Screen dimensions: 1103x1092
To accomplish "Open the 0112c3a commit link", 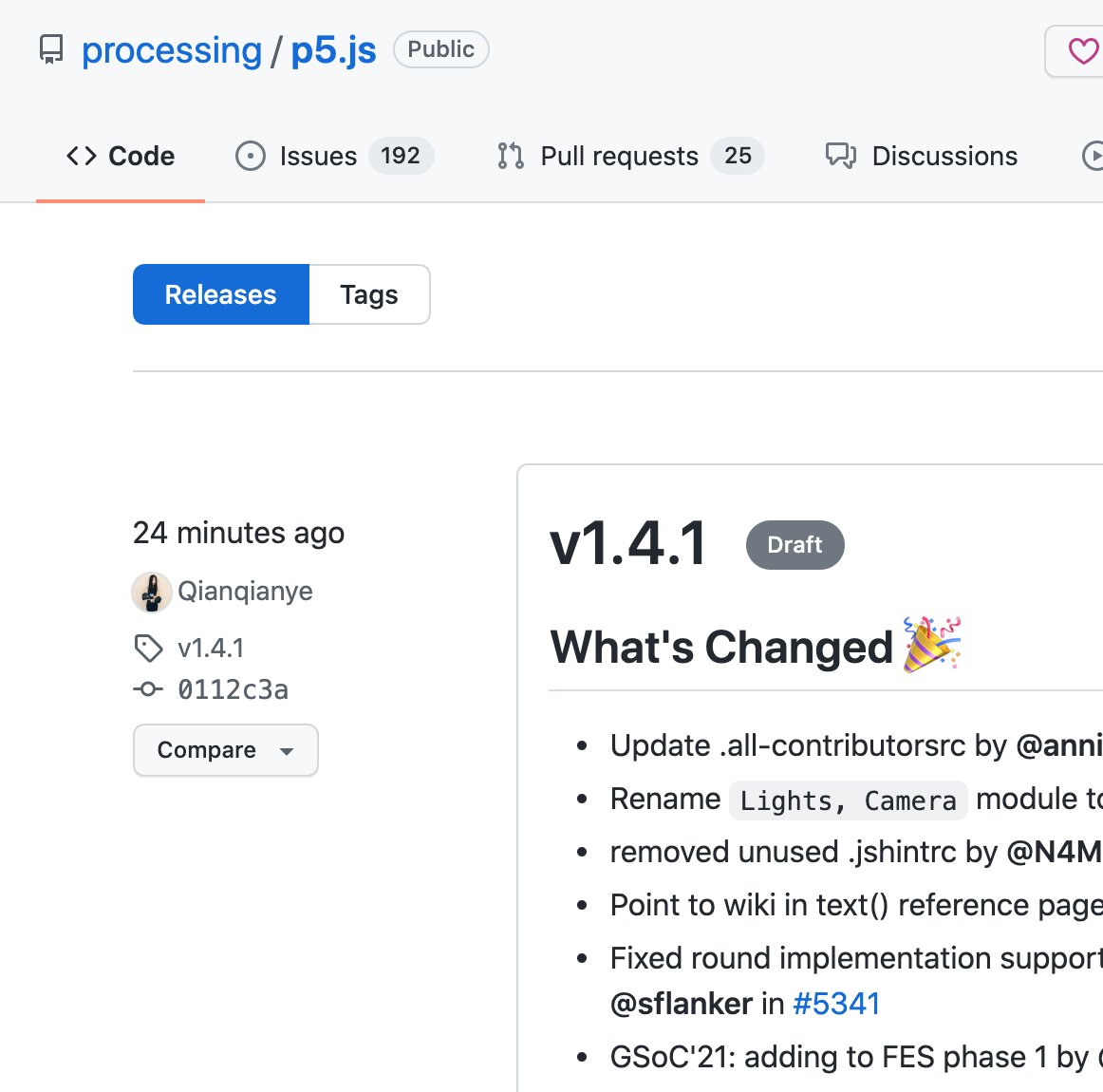I will point(233,689).
